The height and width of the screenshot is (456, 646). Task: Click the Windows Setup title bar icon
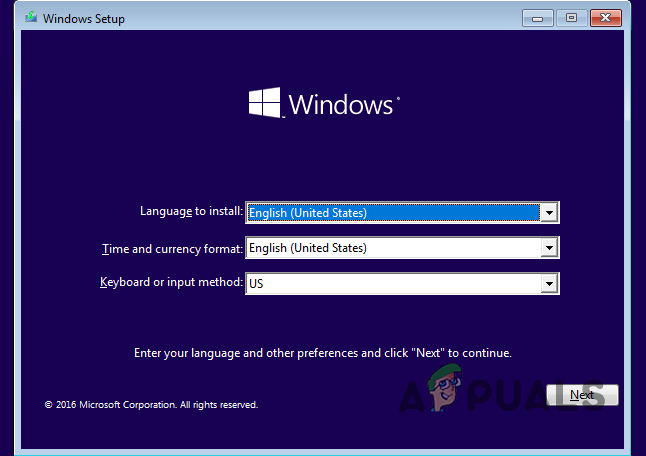tap(31, 18)
